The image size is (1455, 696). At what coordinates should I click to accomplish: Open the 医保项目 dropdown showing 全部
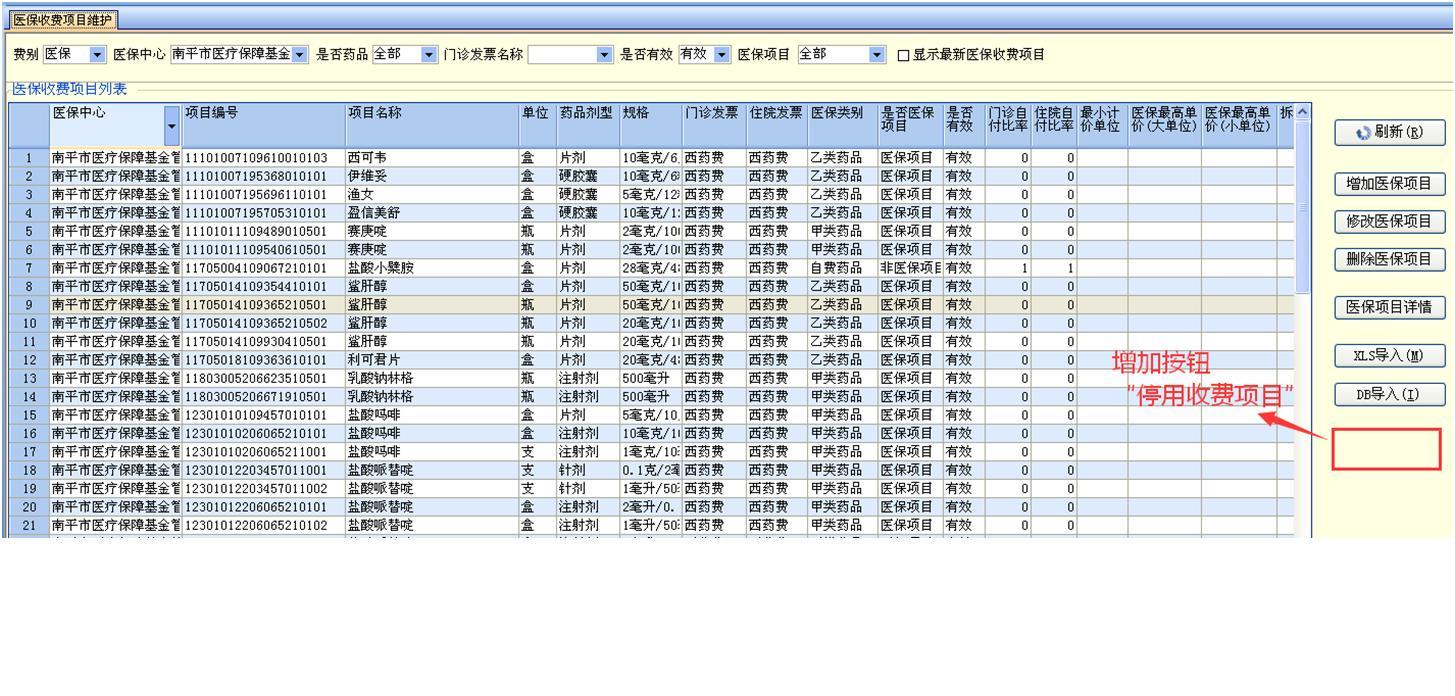point(878,54)
